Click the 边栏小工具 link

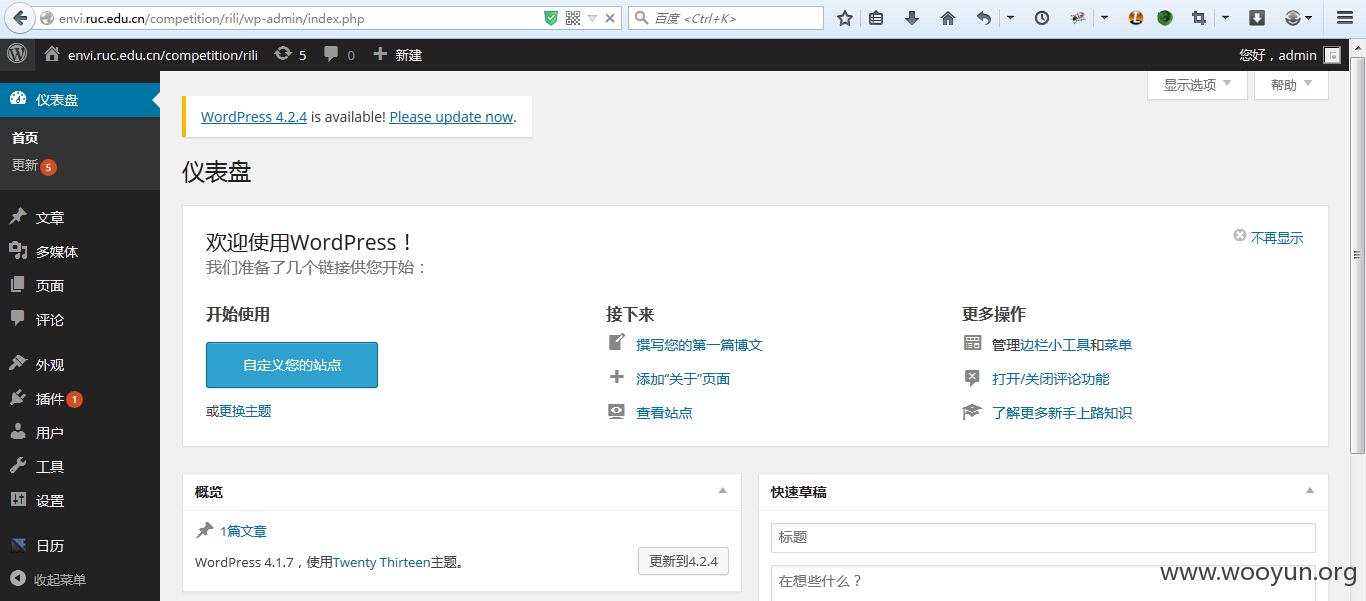click(x=1054, y=345)
